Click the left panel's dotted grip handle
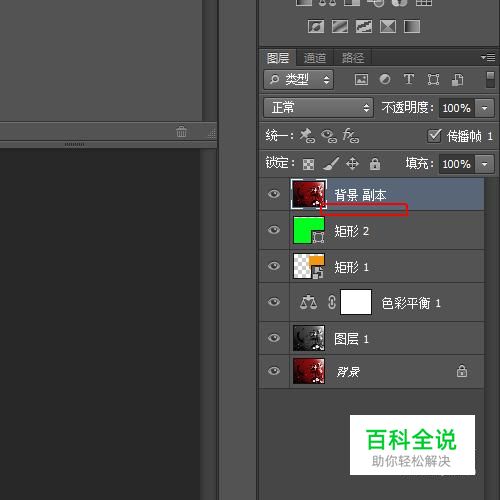Image resolution: width=500 pixels, height=500 pixels. click(74, 144)
